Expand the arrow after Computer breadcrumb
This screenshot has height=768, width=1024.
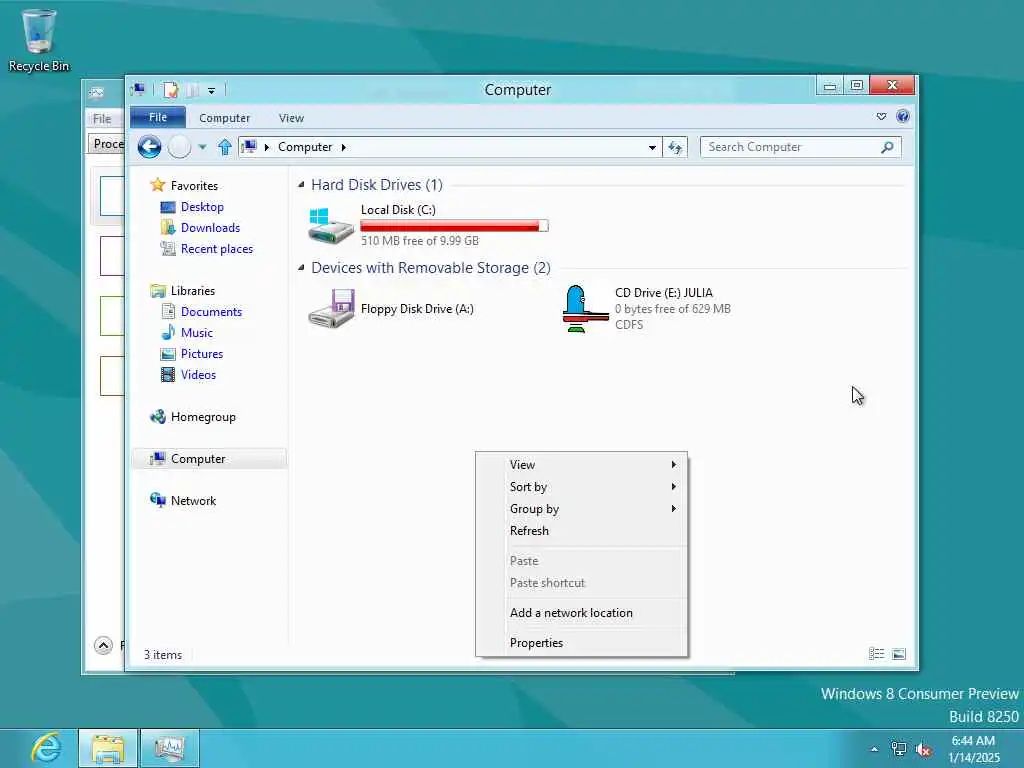pos(344,148)
